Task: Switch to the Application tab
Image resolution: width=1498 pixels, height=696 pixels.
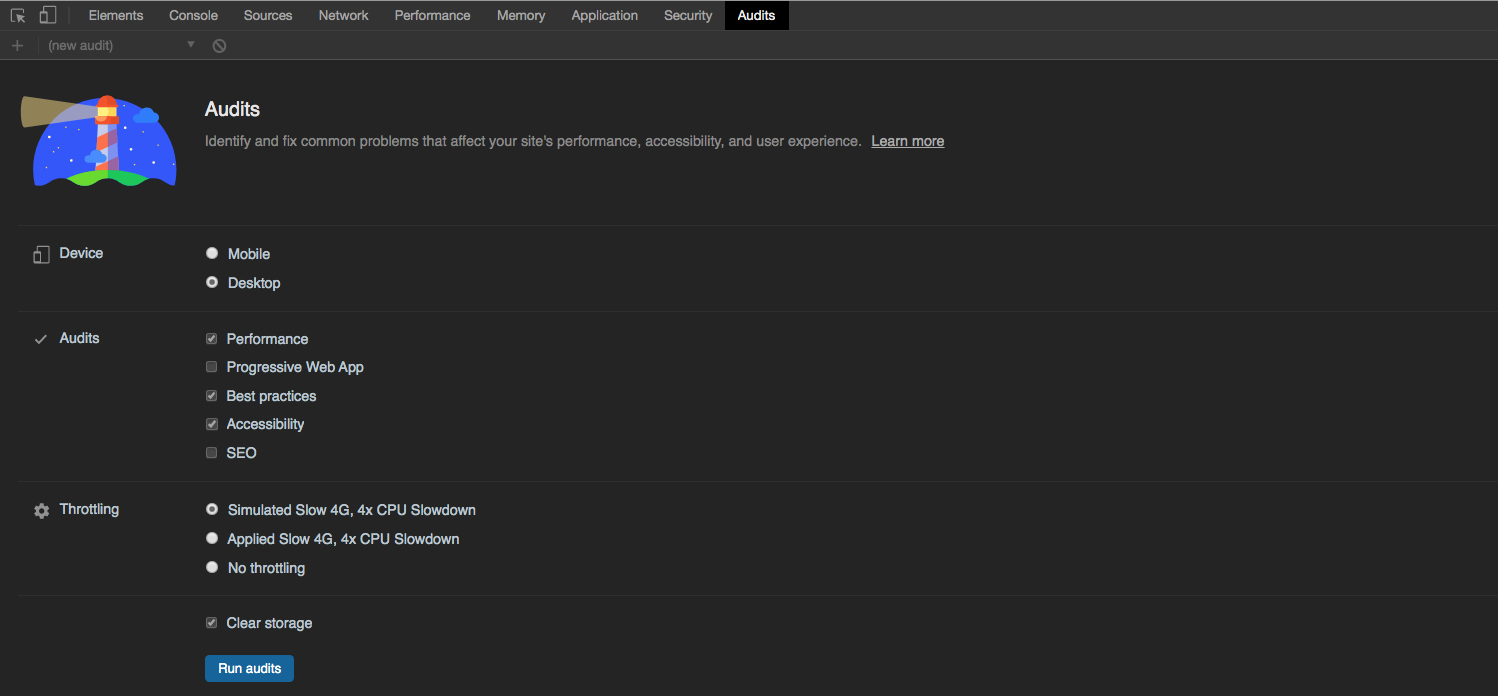Action: point(604,15)
